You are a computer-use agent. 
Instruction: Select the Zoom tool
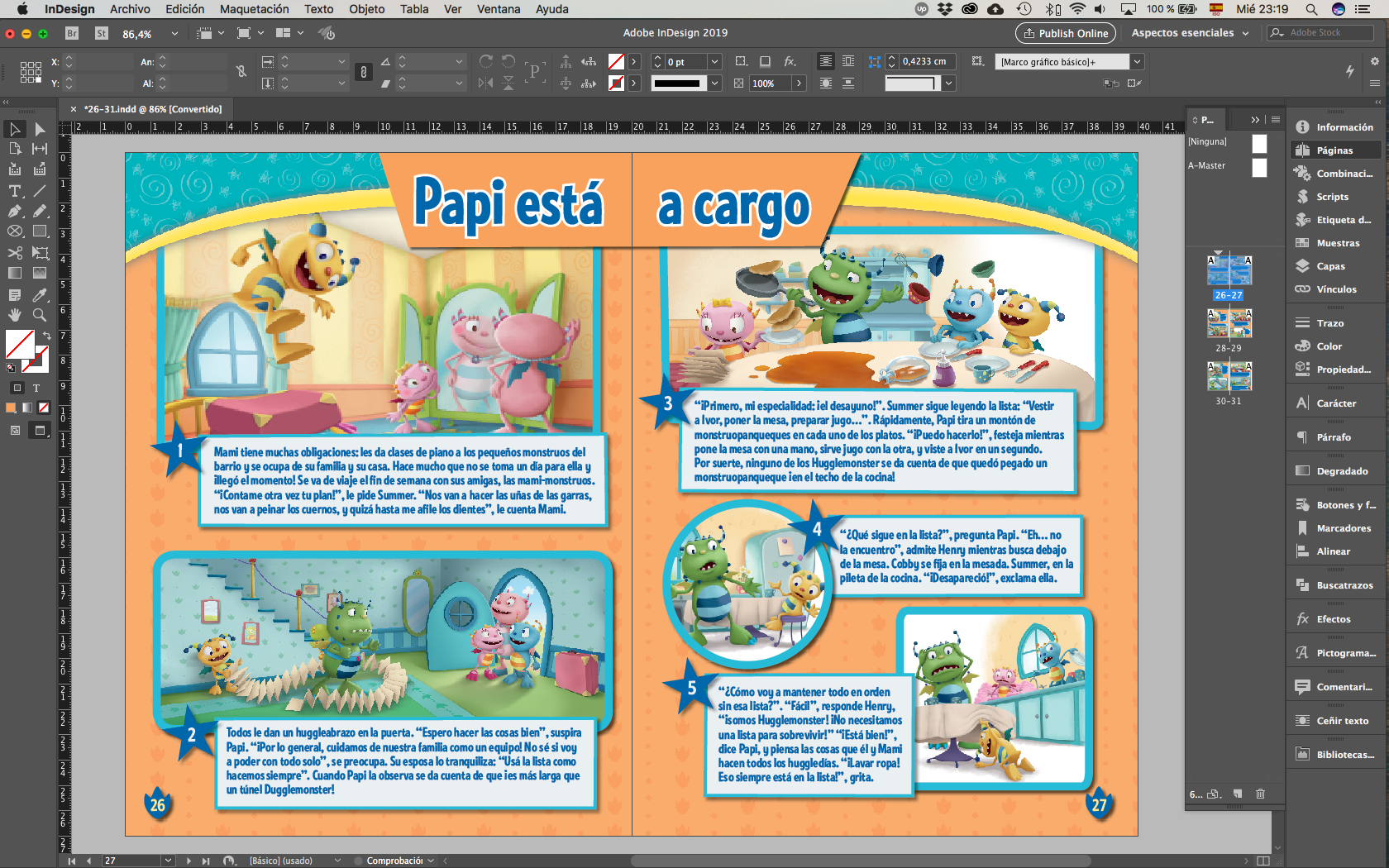coord(40,315)
